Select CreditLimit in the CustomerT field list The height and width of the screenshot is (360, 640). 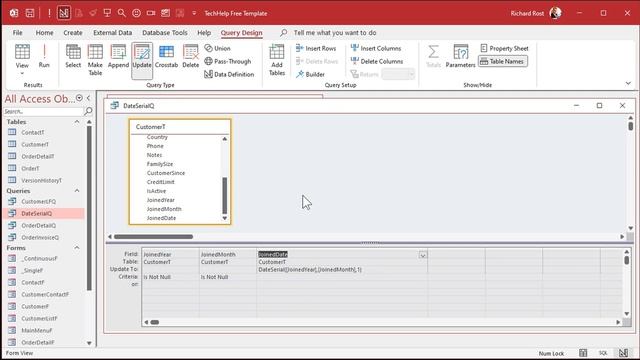coord(160,182)
